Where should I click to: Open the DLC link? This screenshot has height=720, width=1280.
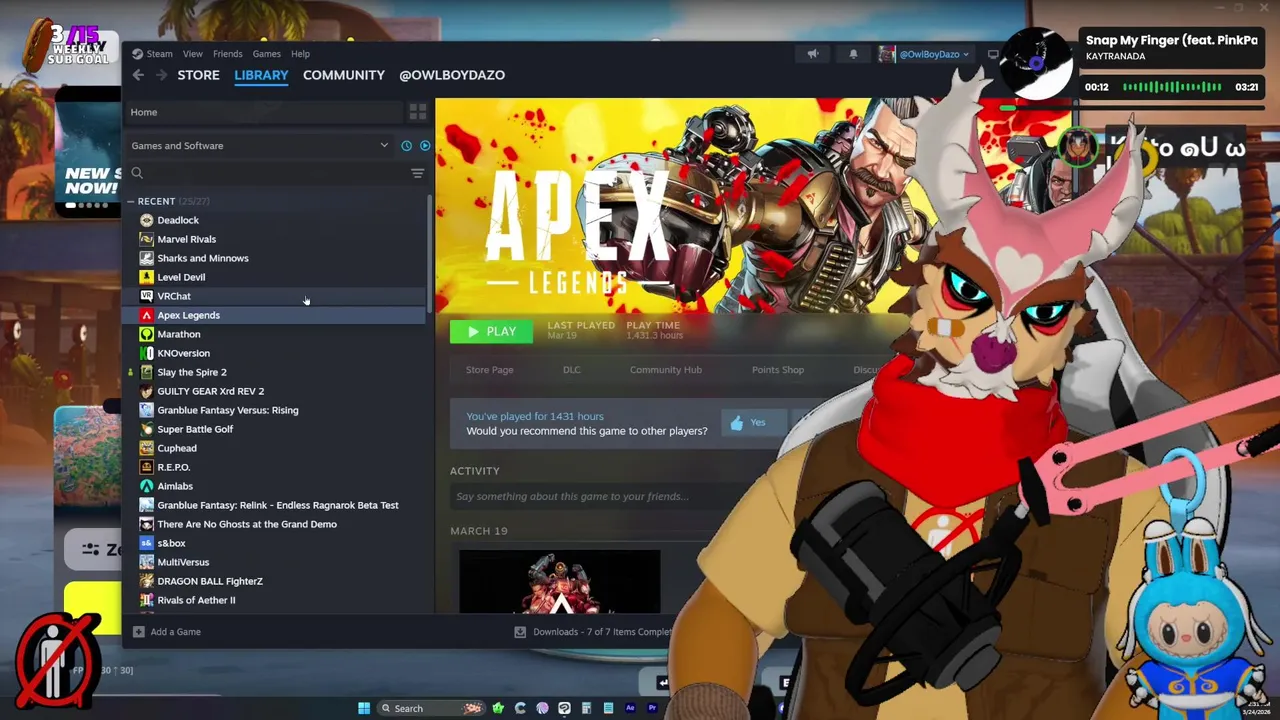tap(571, 370)
